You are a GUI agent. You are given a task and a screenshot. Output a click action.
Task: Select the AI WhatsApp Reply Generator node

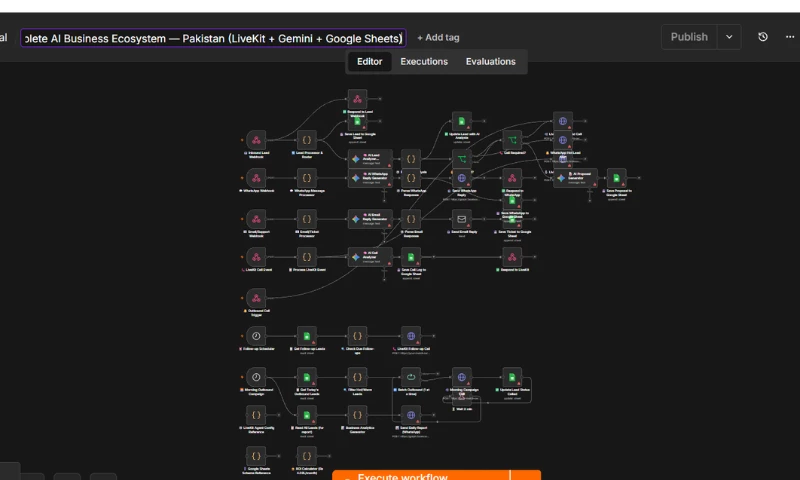click(x=370, y=178)
